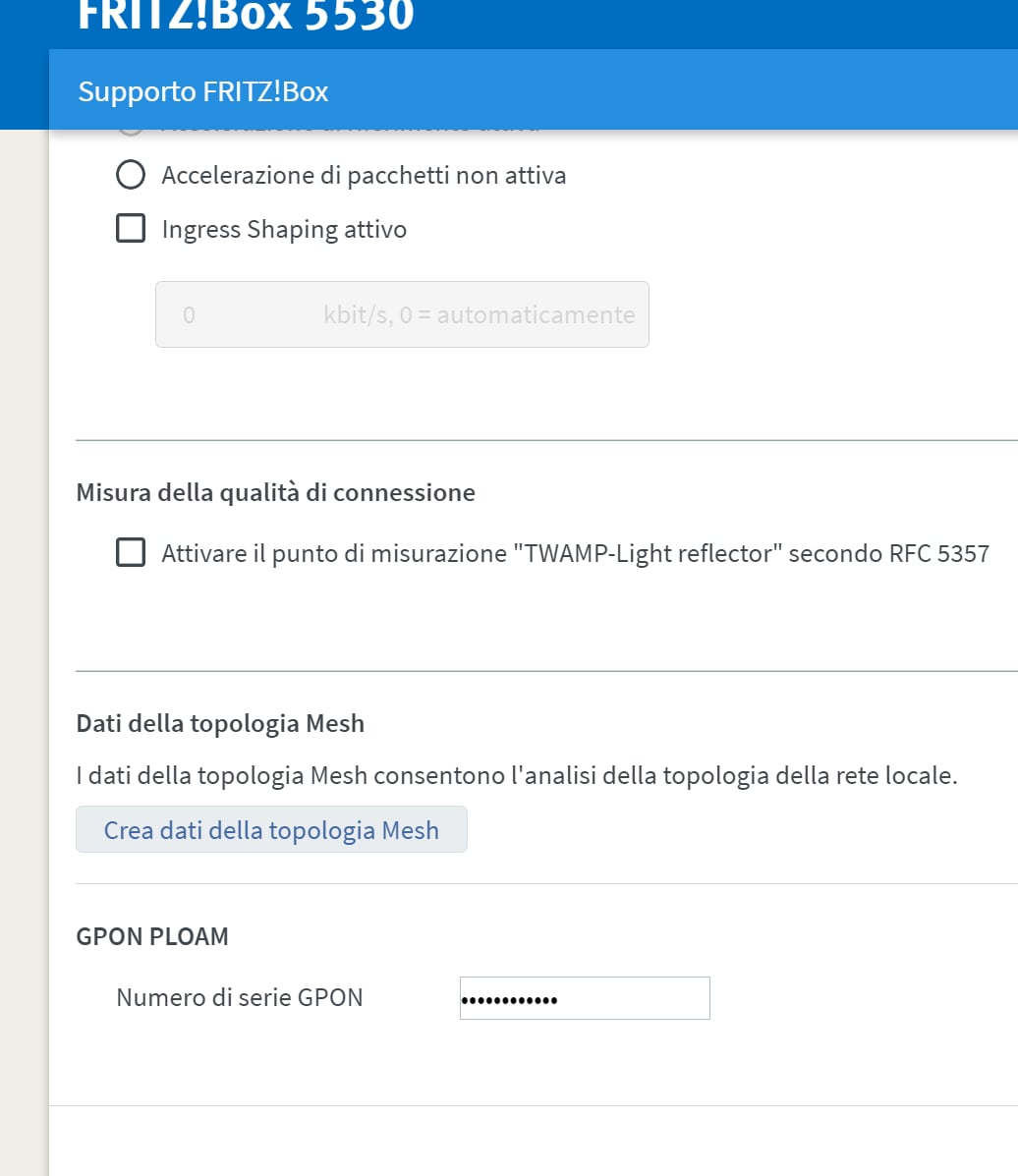Viewport: 1018px width, 1176px height.
Task: Click the 'Crea dati della topologia Mesh' button
Action: 271,830
